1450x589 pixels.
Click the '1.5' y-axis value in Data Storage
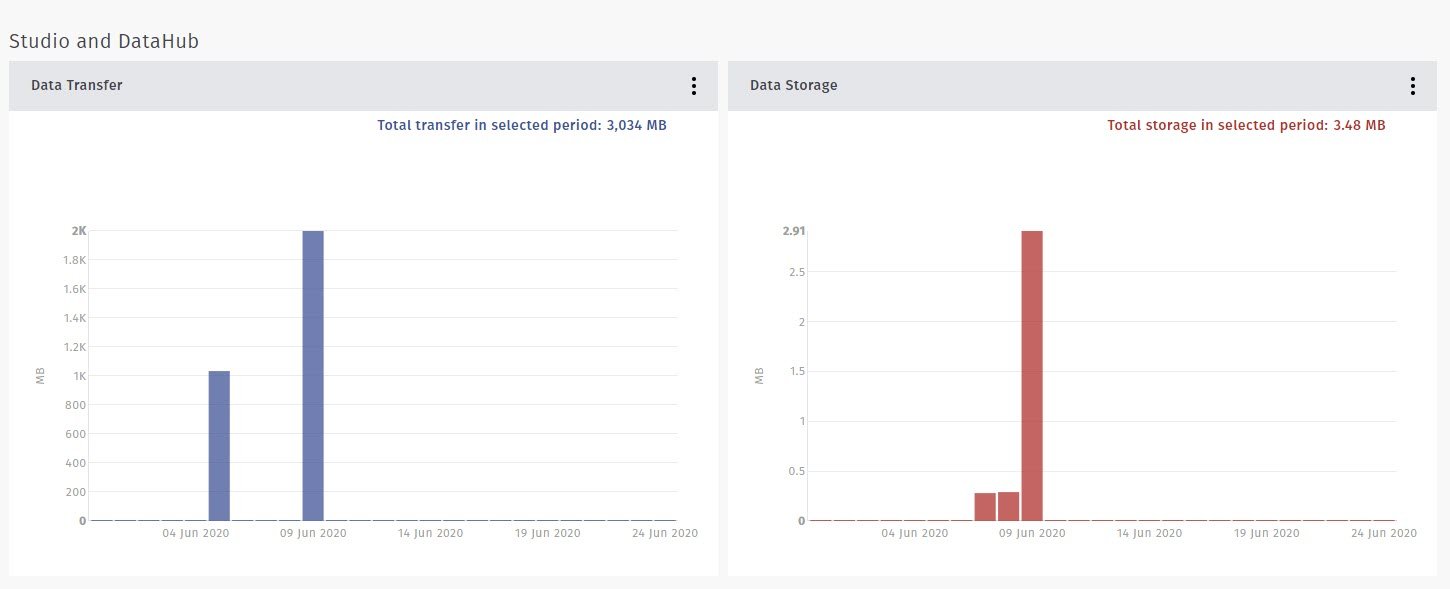[797, 372]
